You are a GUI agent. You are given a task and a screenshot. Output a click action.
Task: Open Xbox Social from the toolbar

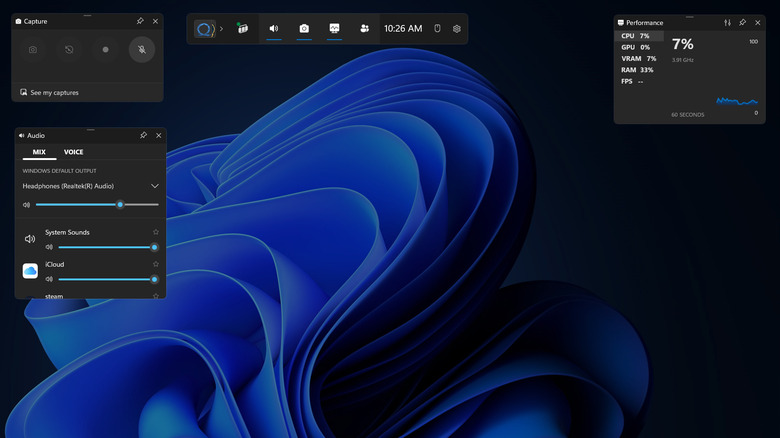[x=364, y=28]
